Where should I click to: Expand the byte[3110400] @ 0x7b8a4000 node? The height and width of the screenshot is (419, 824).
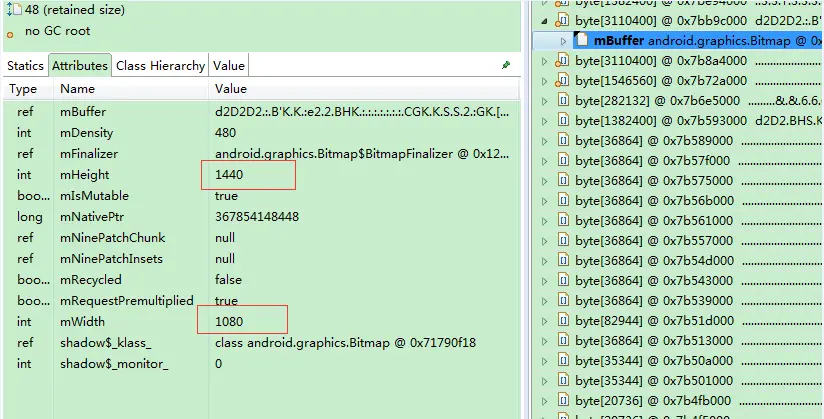[544, 62]
